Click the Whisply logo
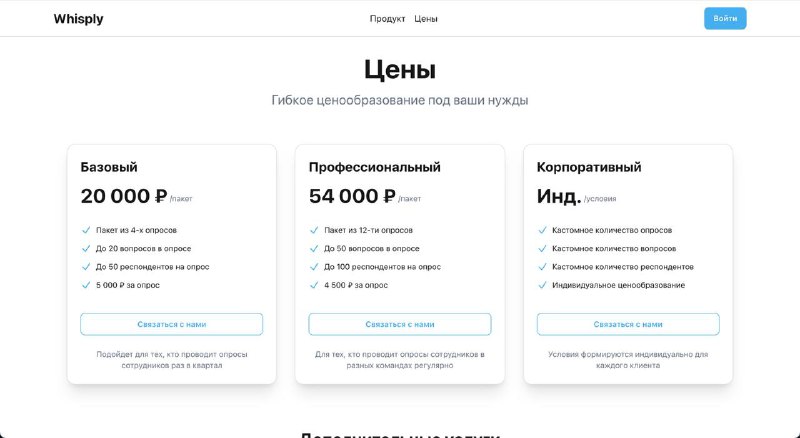The image size is (800, 438). [79, 19]
